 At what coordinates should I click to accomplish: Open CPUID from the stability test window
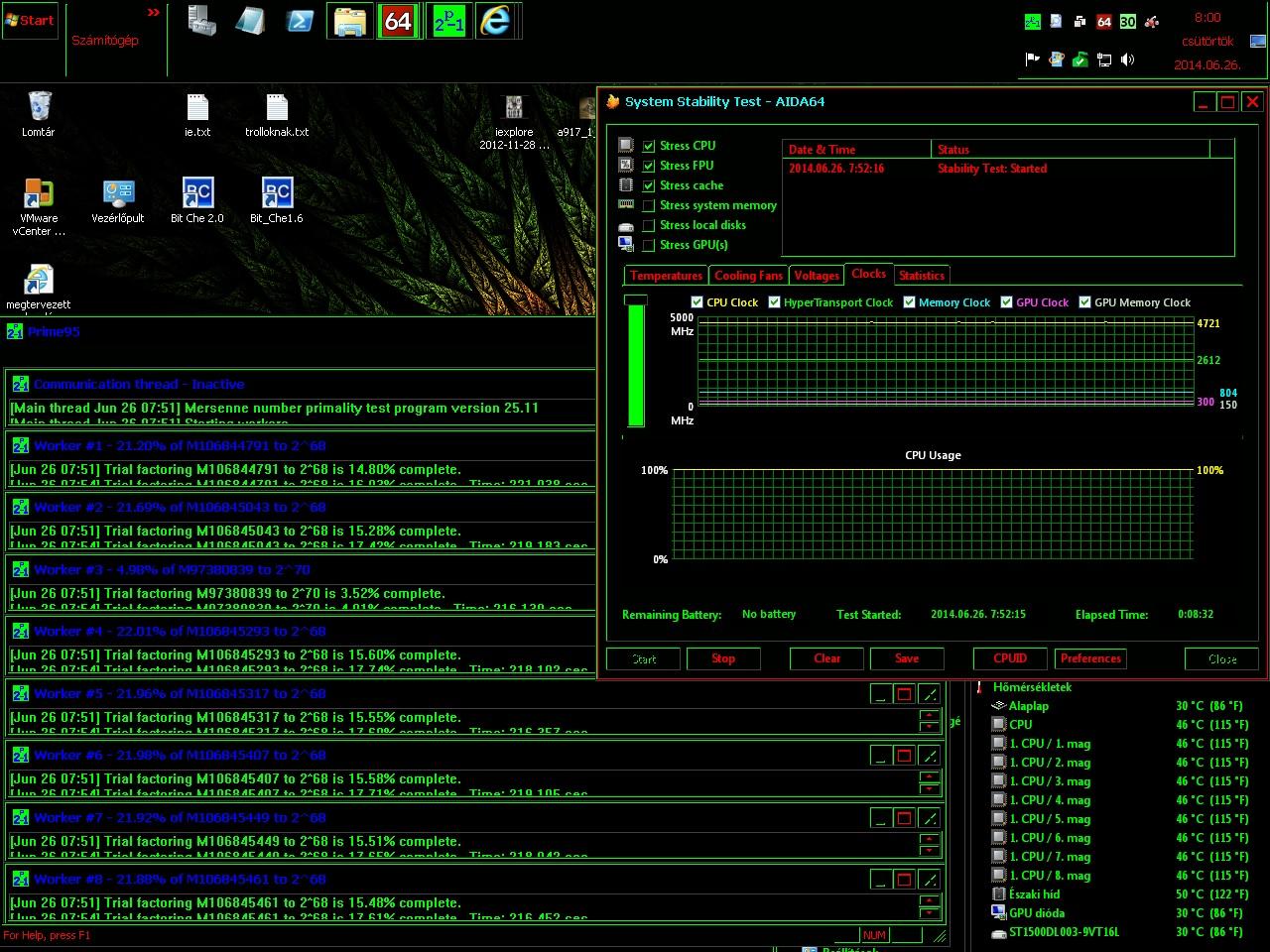(x=1010, y=658)
